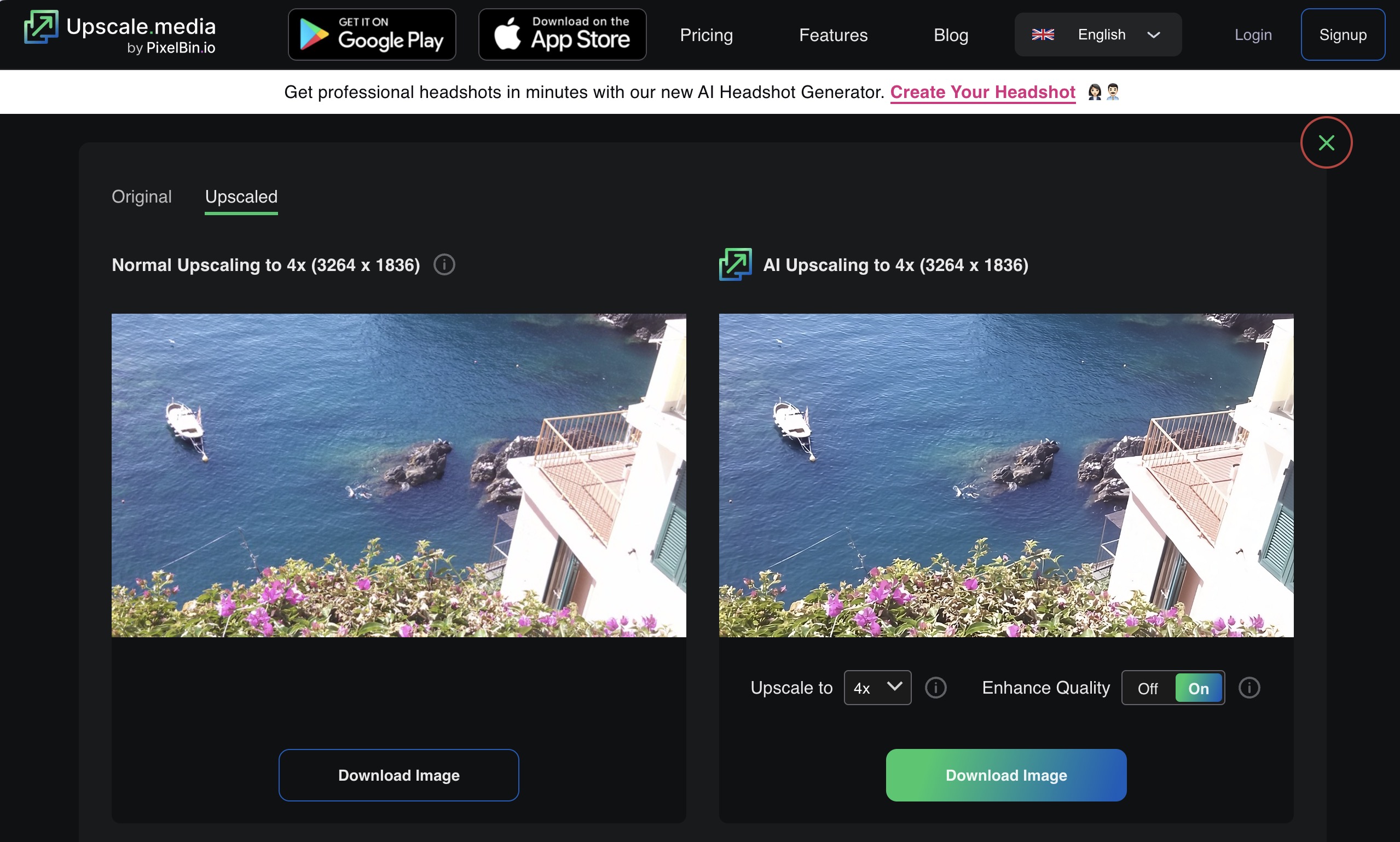Close the result panel with X icon

(x=1326, y=142)
